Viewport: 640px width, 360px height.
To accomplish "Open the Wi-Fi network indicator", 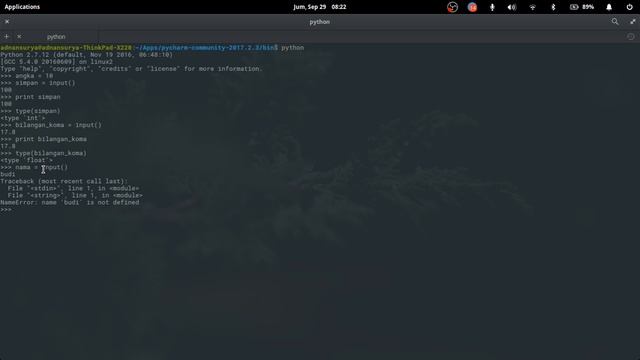I will click(532, 7).
